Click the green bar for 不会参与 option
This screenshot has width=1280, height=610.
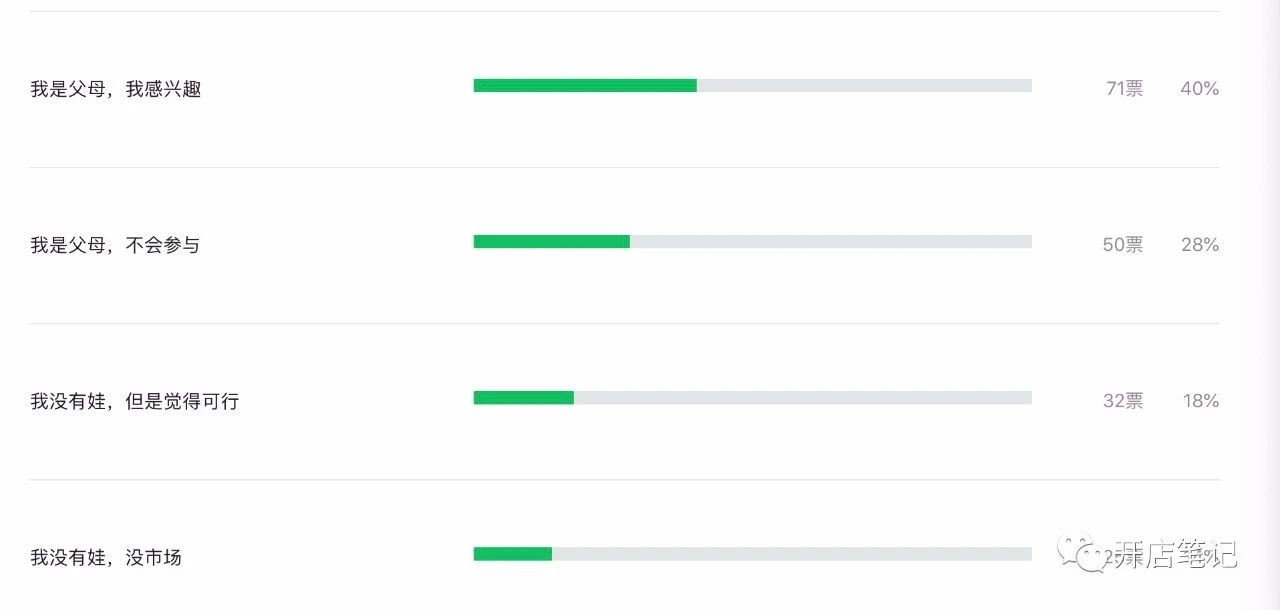coord(552,242)
